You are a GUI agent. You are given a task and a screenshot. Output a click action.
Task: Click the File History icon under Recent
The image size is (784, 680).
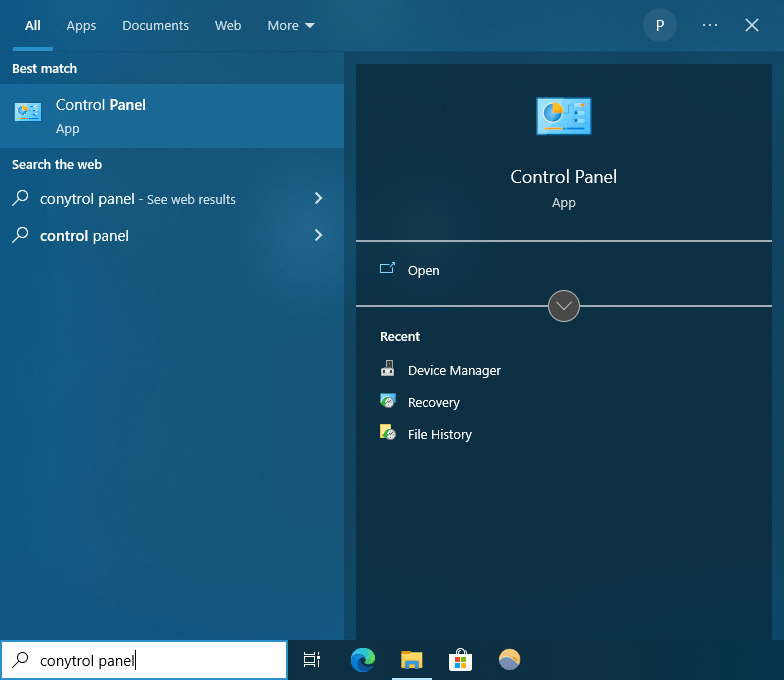click(388, 434)
